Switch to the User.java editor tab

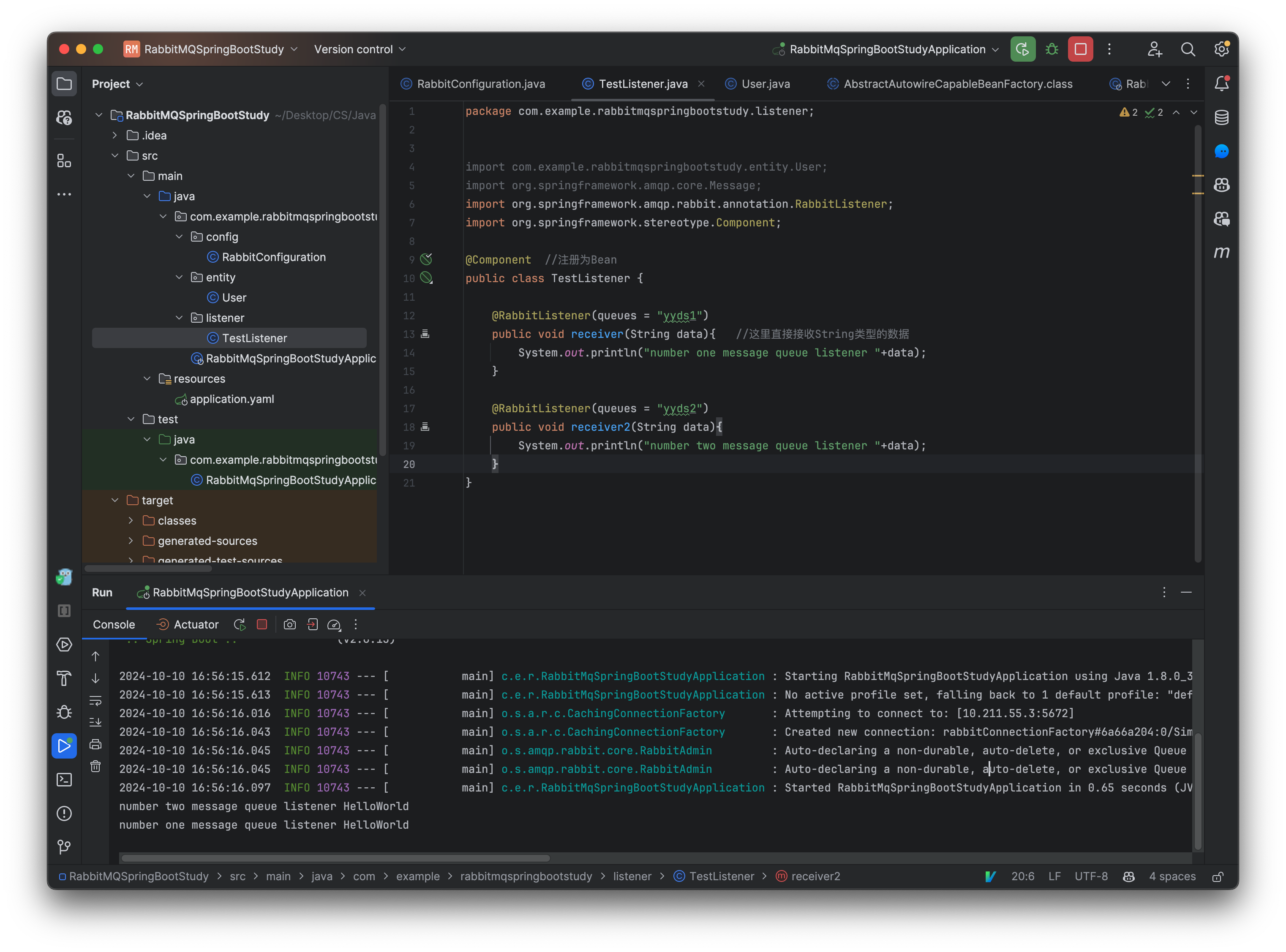click(x=765, y=84)
